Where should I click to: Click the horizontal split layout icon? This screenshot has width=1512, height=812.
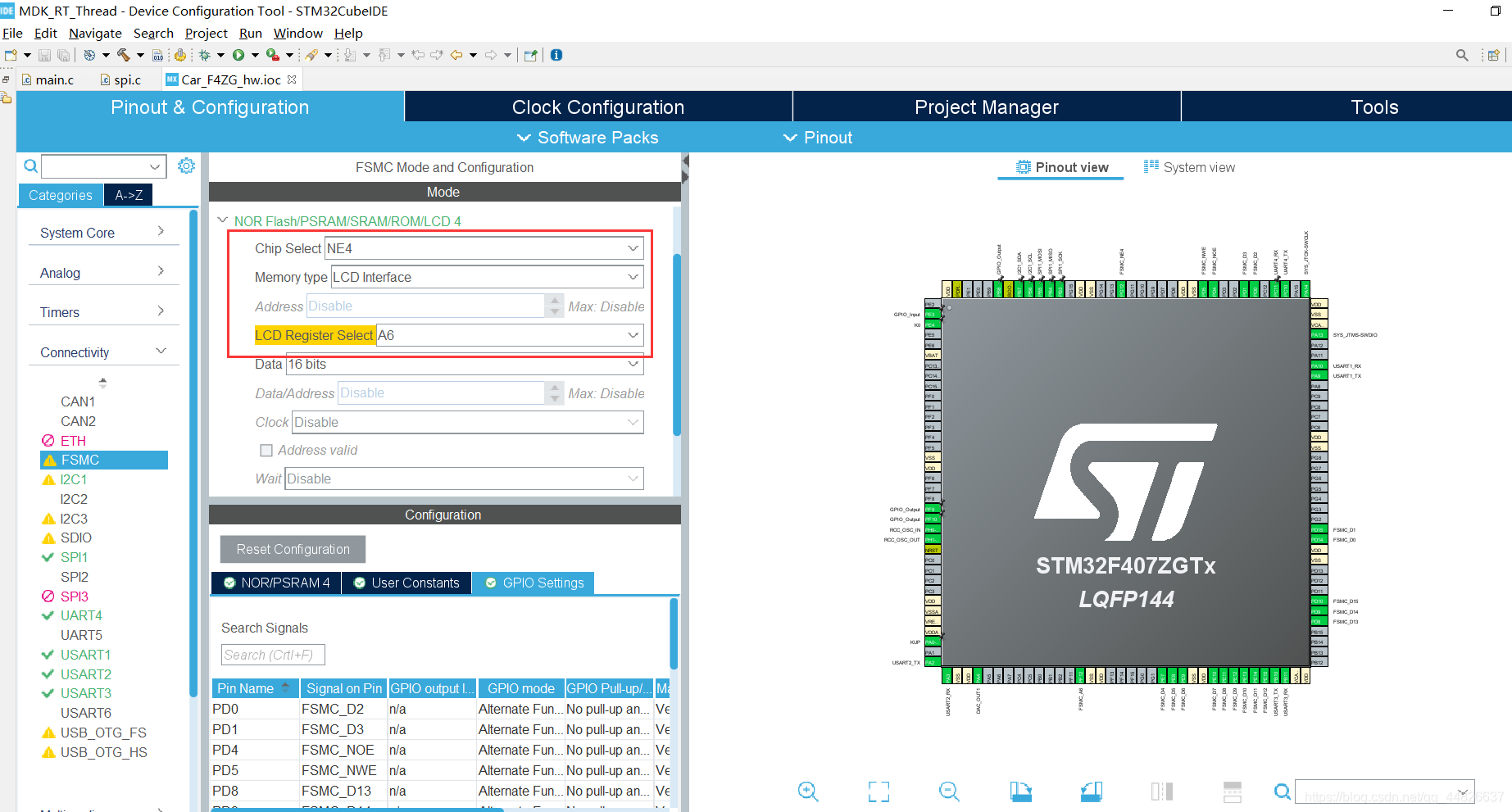(x=1233, y=792)
